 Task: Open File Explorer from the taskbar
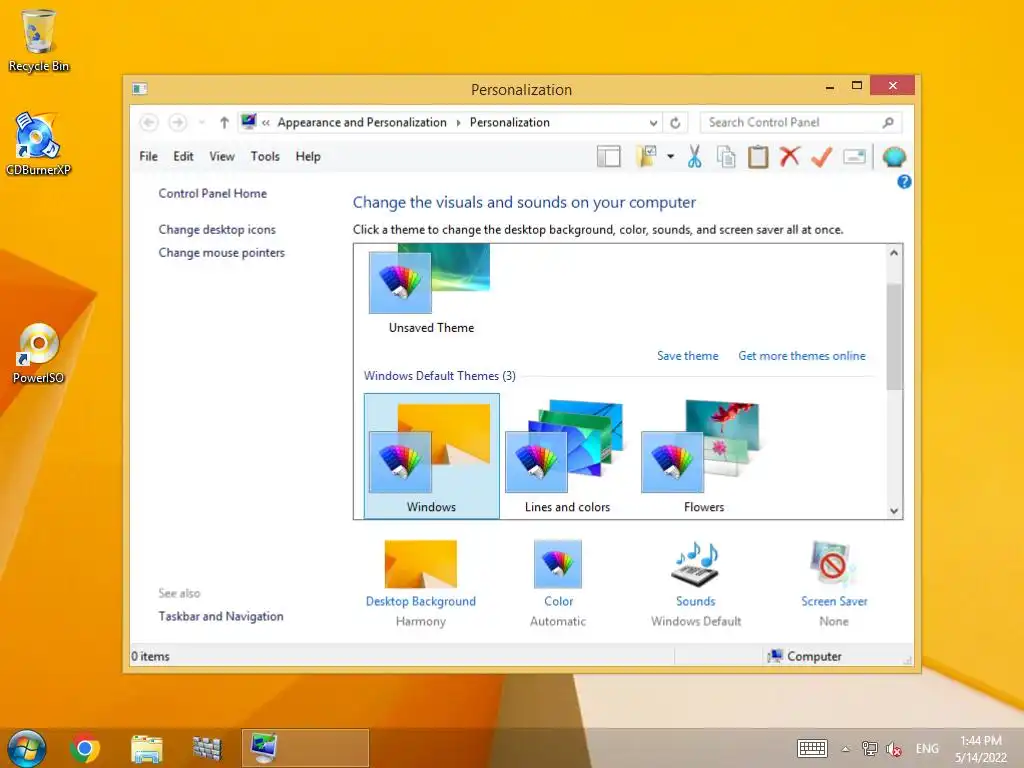pos(146,748)
